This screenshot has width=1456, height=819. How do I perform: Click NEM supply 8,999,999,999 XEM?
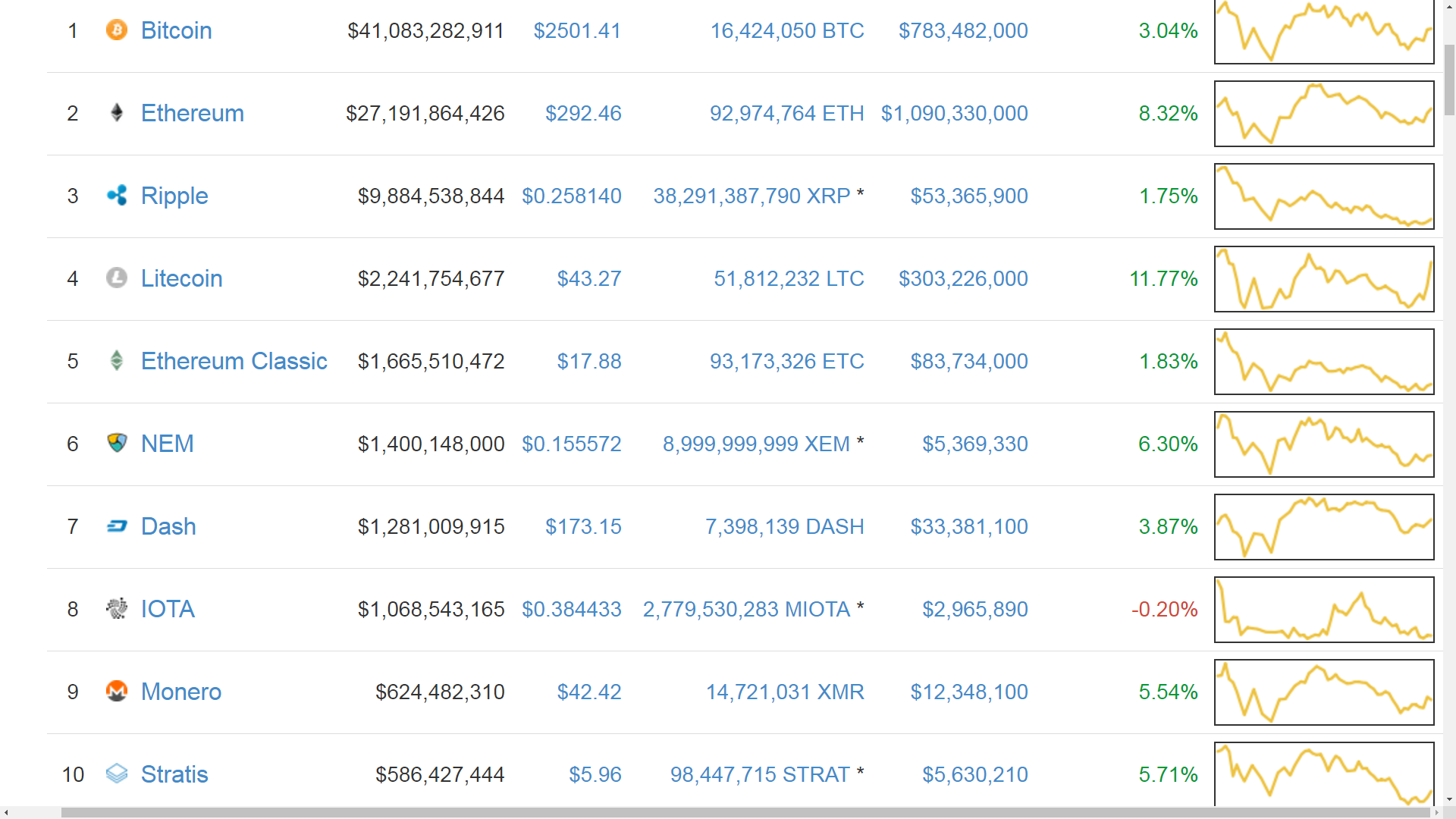click(x=756, y=444)
